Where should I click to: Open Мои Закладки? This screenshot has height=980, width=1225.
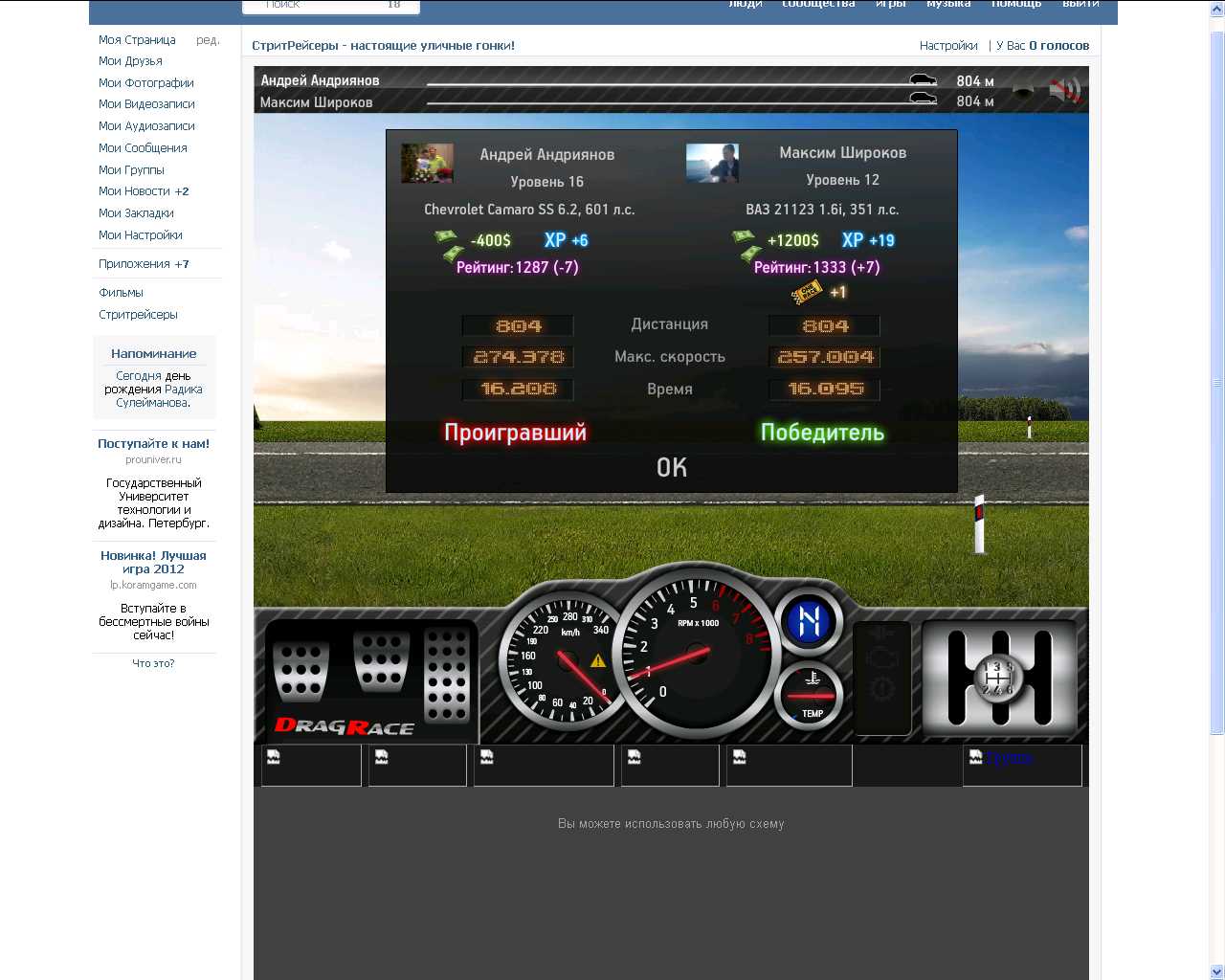pos(136,212)
